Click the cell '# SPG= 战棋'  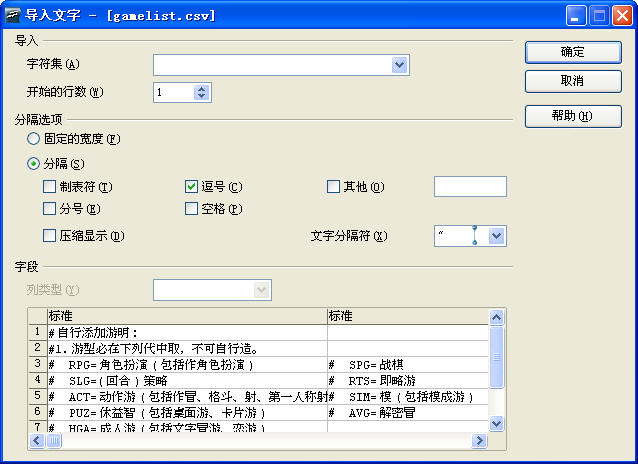point(408,365)
